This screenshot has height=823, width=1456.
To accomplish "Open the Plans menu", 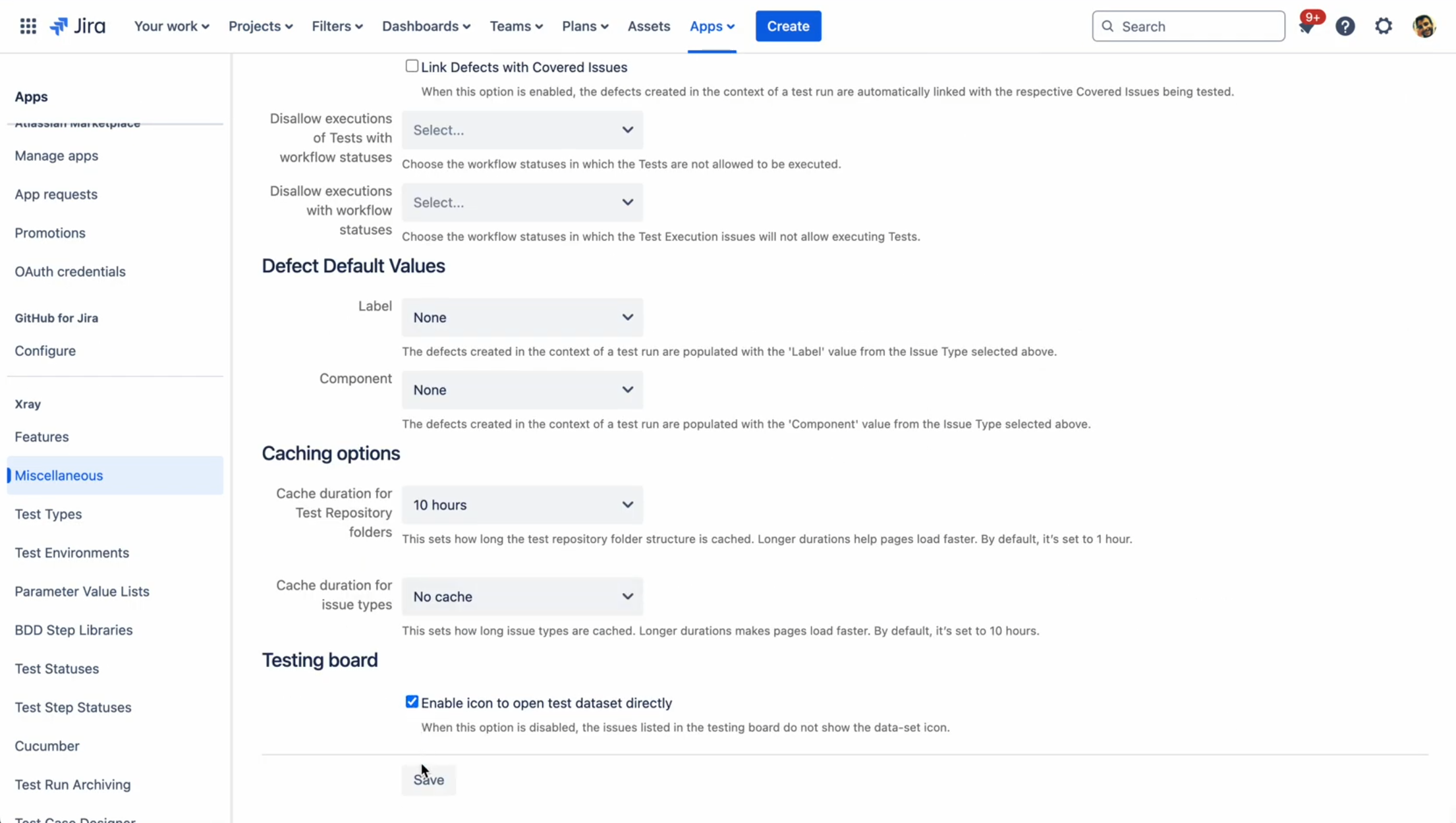I will tap(585, 26).
